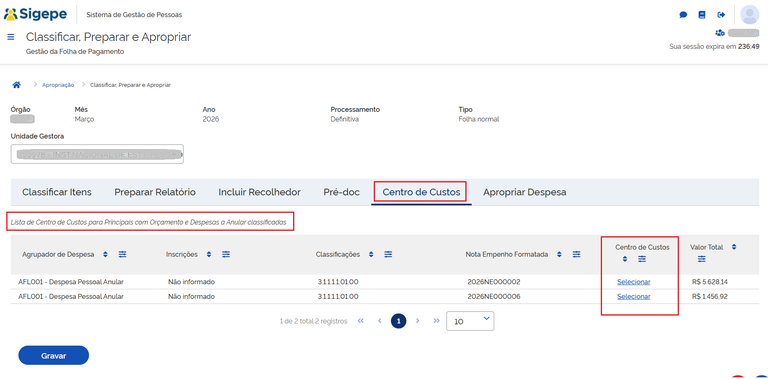The width and height of the screenshot is (768, 379).
Task: Click the logout exit icon
Action: click(721, 15)
